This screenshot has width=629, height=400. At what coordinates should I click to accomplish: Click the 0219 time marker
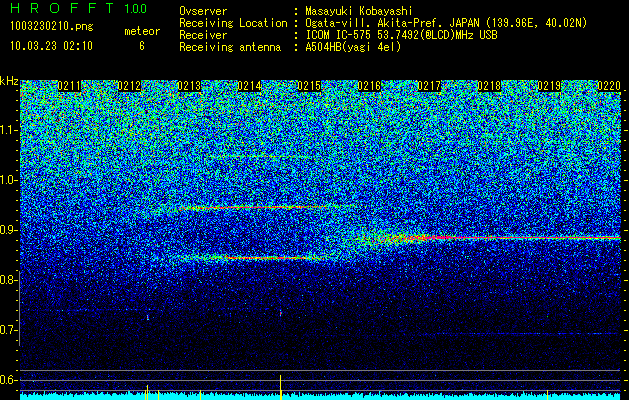point(549,86)
